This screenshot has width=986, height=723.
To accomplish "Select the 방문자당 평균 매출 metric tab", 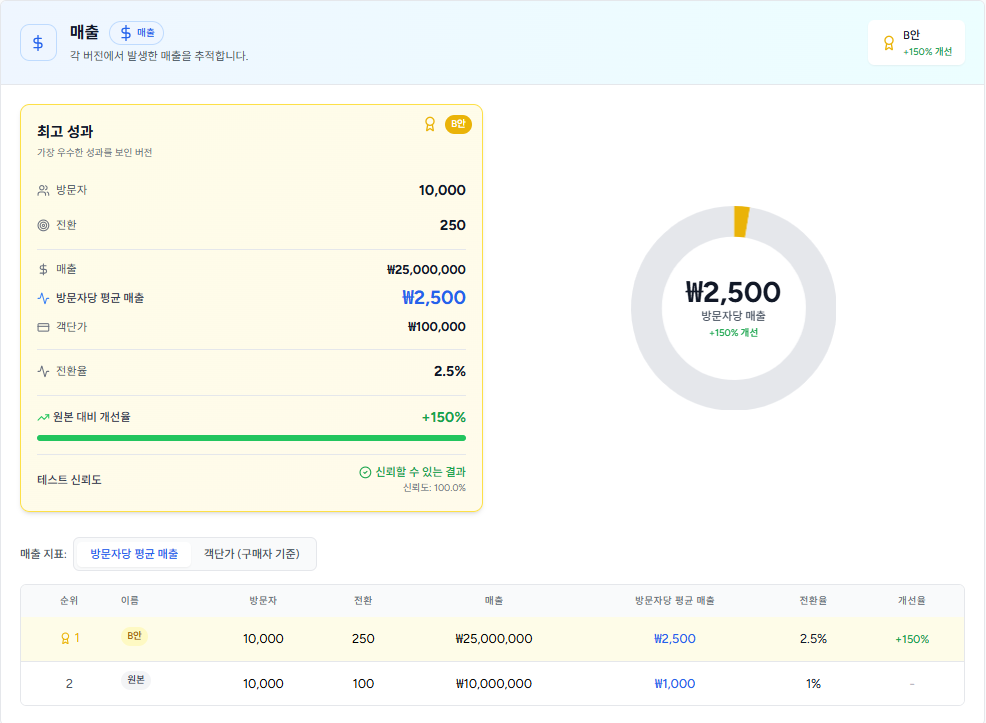I will 134,554.
